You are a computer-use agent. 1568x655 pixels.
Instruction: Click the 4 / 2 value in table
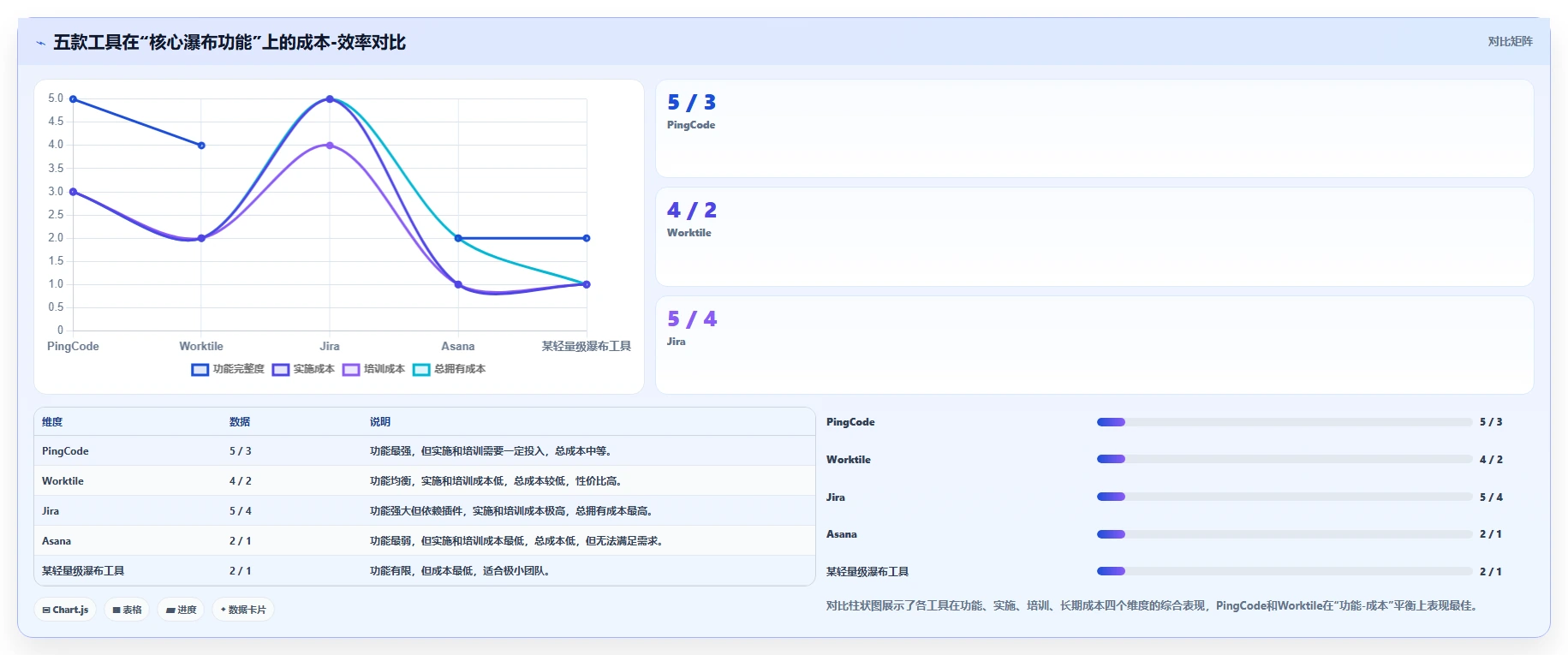click(x=241, y=481)
